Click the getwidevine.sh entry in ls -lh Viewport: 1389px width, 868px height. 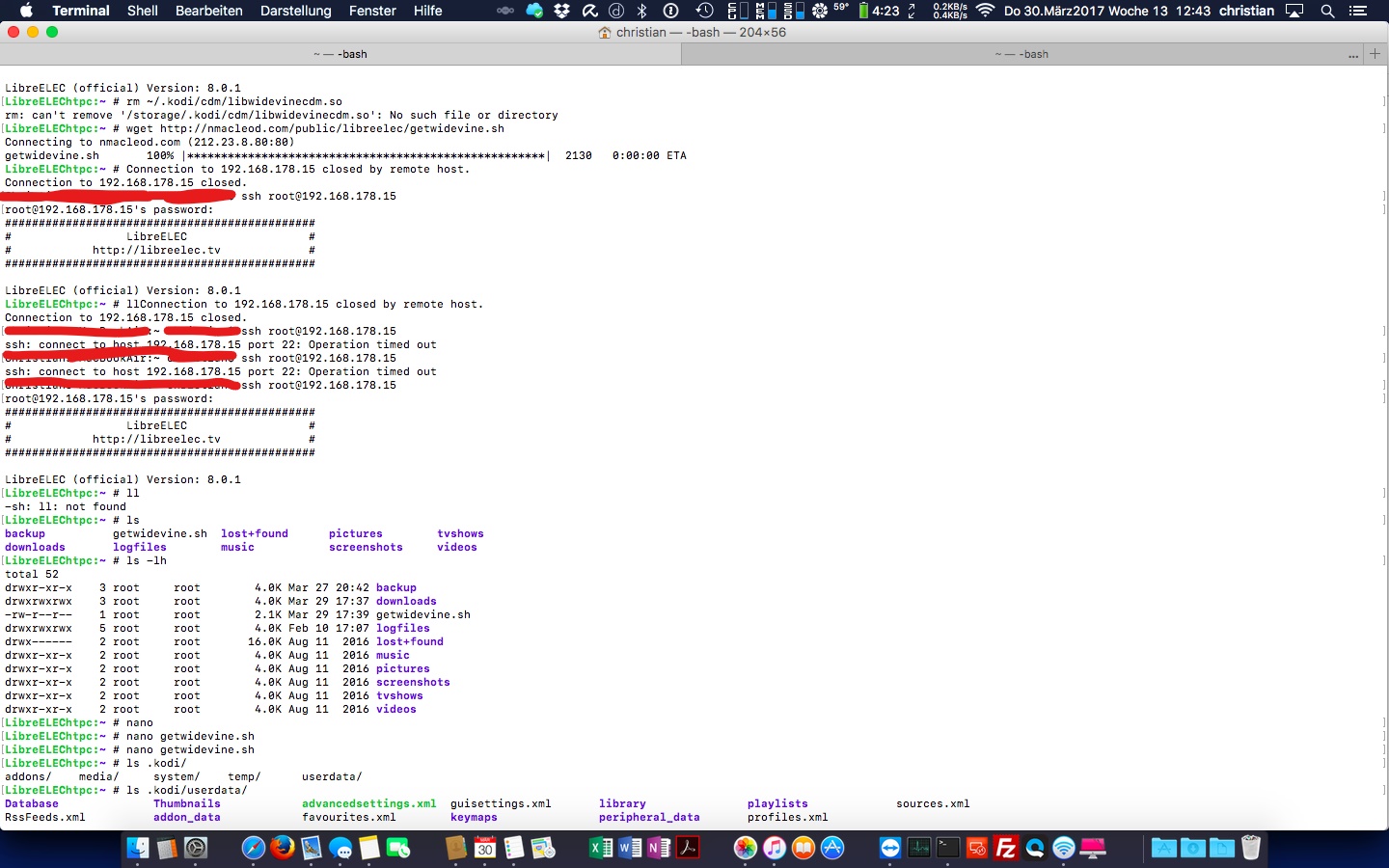pyautogui.click(x=423, y=614)
